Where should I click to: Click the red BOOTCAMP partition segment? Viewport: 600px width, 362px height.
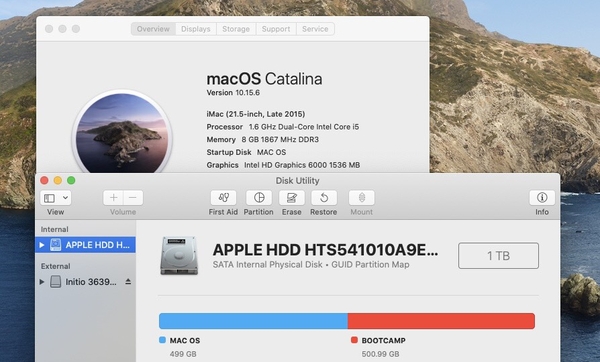click(x=441, y=321)
